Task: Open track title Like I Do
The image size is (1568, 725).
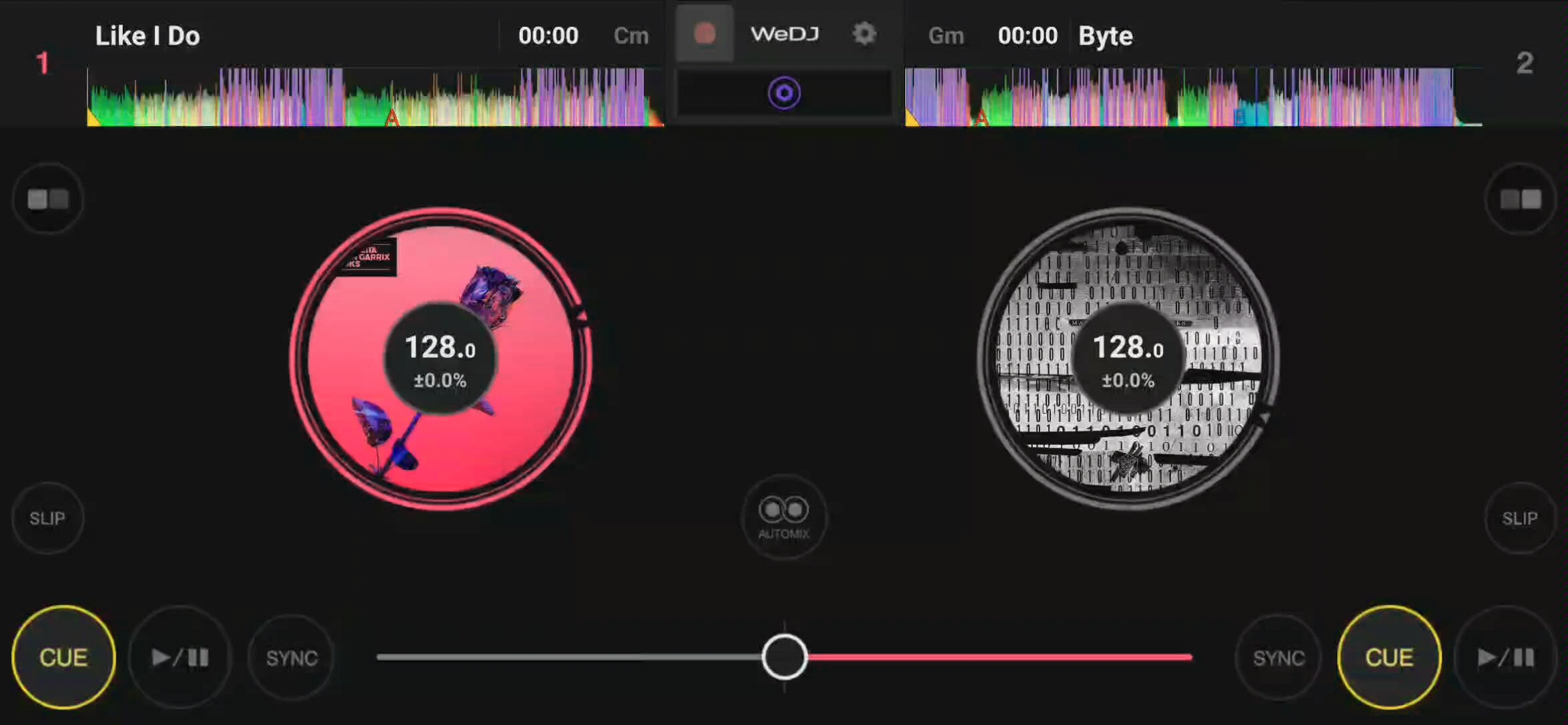Action: 147,35
